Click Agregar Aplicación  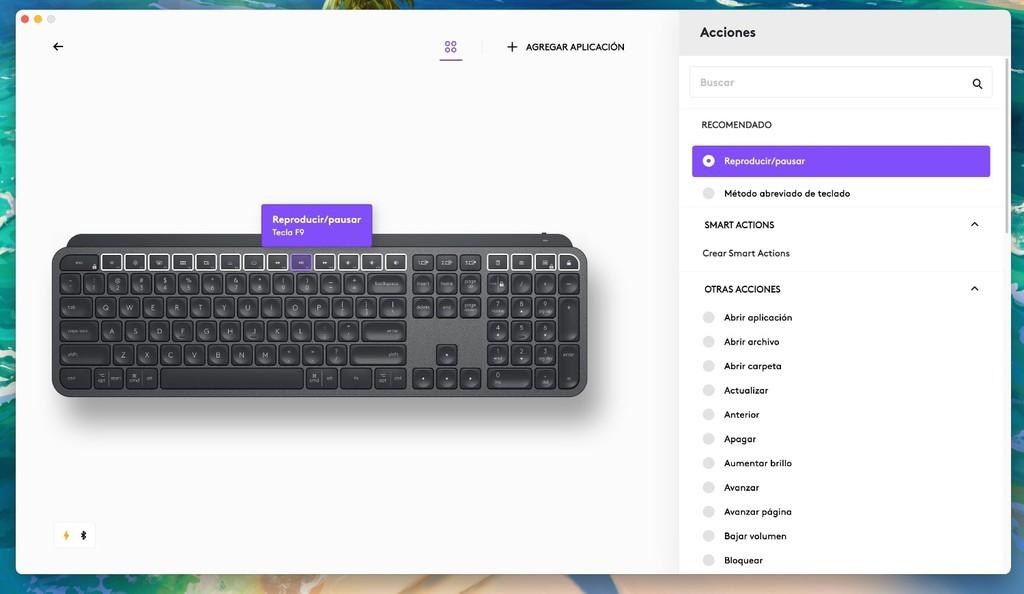coord(566,47)
